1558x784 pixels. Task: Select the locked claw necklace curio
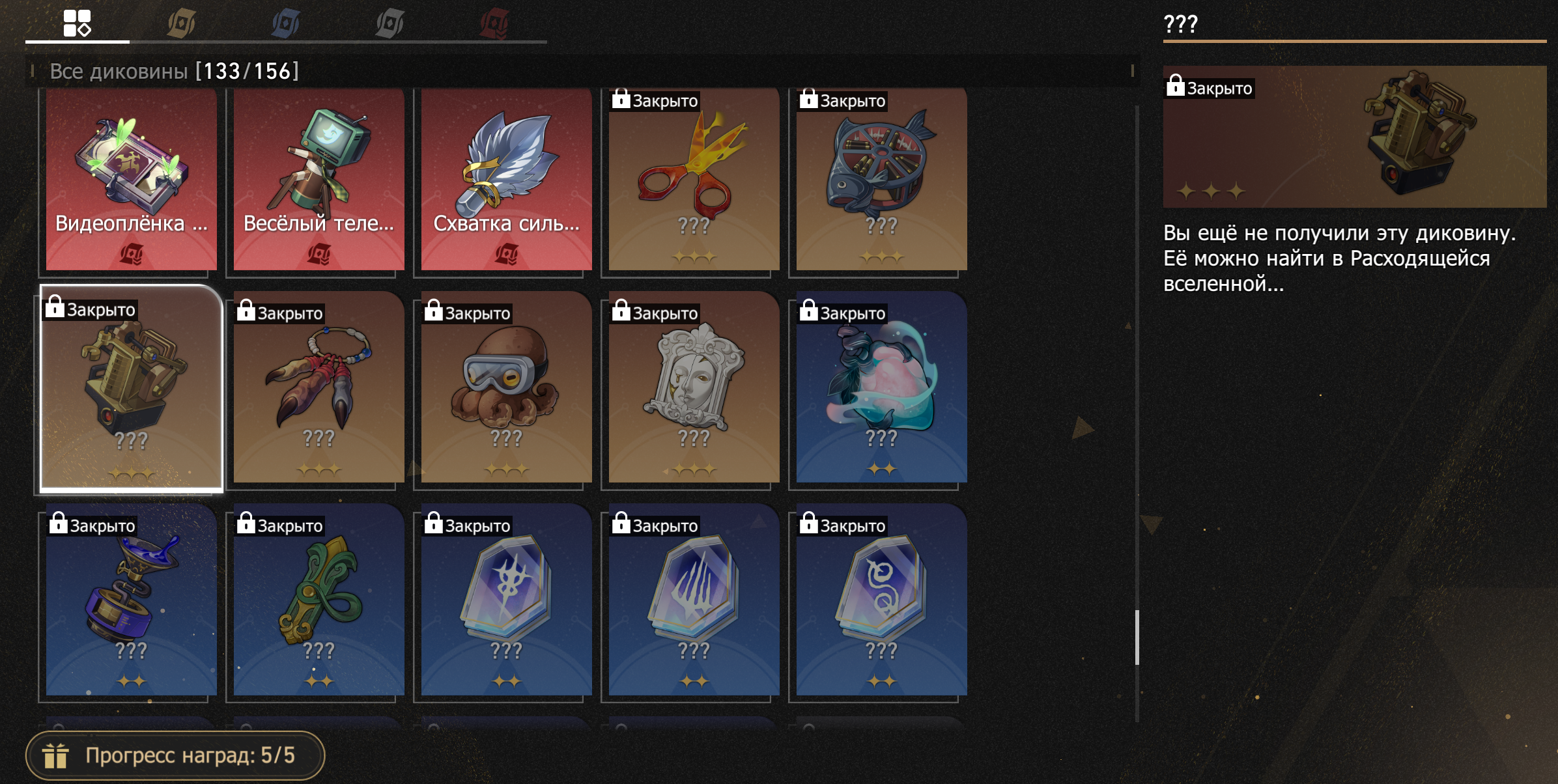[x=319, y=387]
